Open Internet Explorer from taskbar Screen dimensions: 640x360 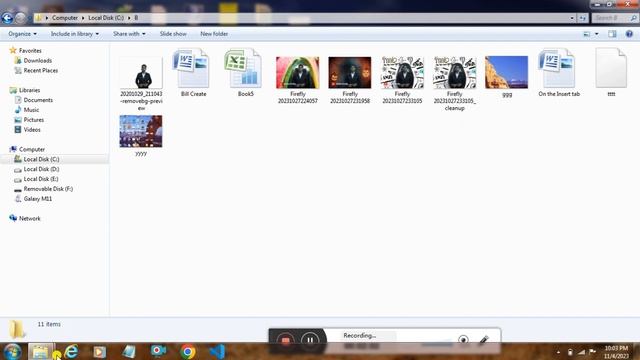71,351
